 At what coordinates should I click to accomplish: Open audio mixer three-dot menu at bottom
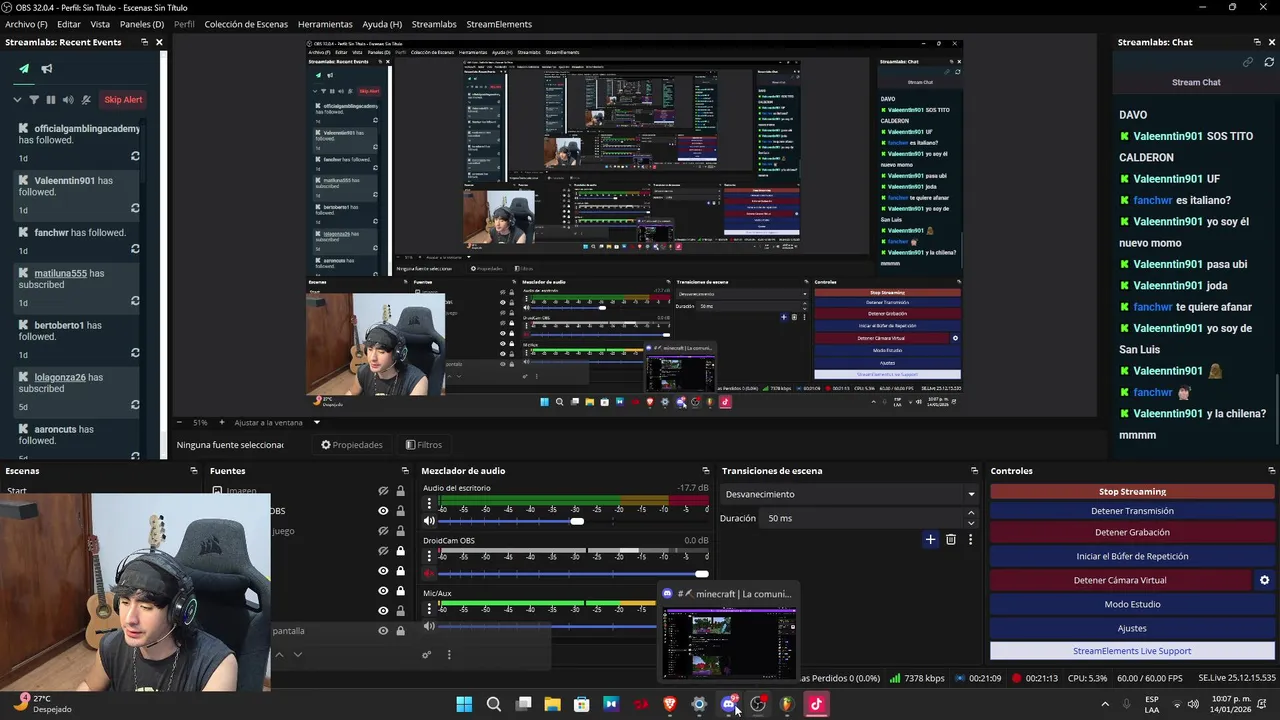(x=449, y=655)
